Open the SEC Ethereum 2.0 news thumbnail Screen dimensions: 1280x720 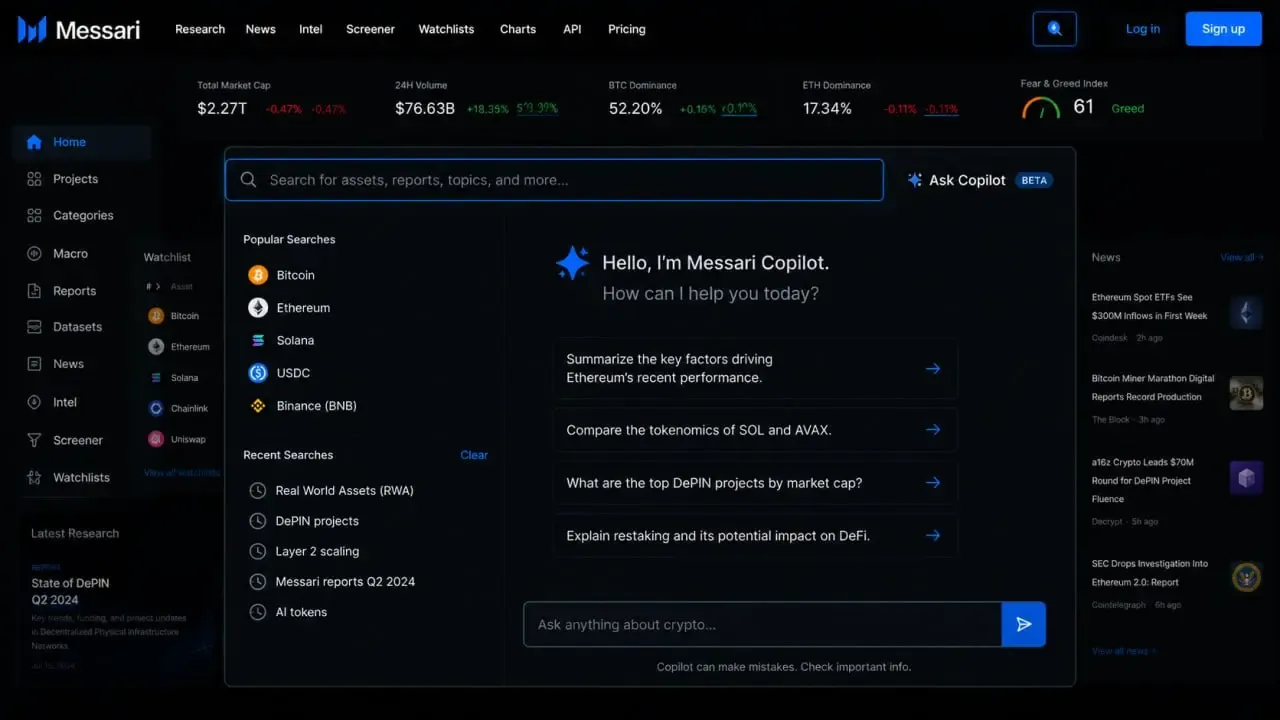click(x=1246, y=577)
